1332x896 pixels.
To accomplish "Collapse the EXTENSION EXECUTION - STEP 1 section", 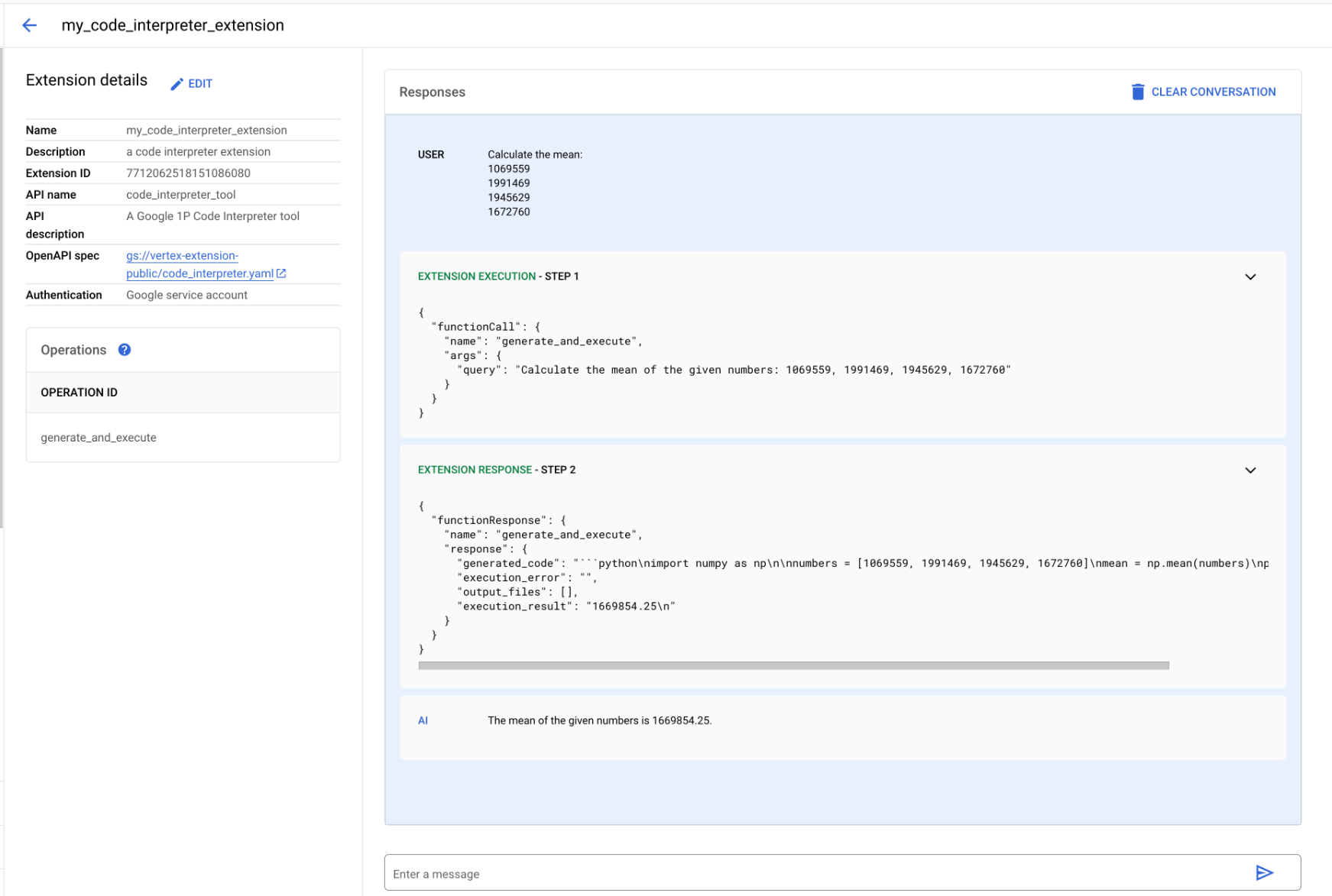I will tap(1250, 277).
